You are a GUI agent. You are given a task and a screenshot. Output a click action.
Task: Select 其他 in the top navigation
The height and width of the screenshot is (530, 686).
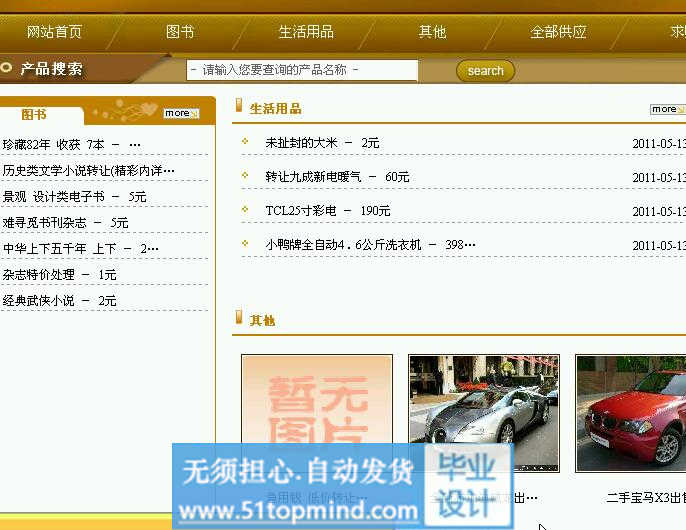[x=432, y=32]
